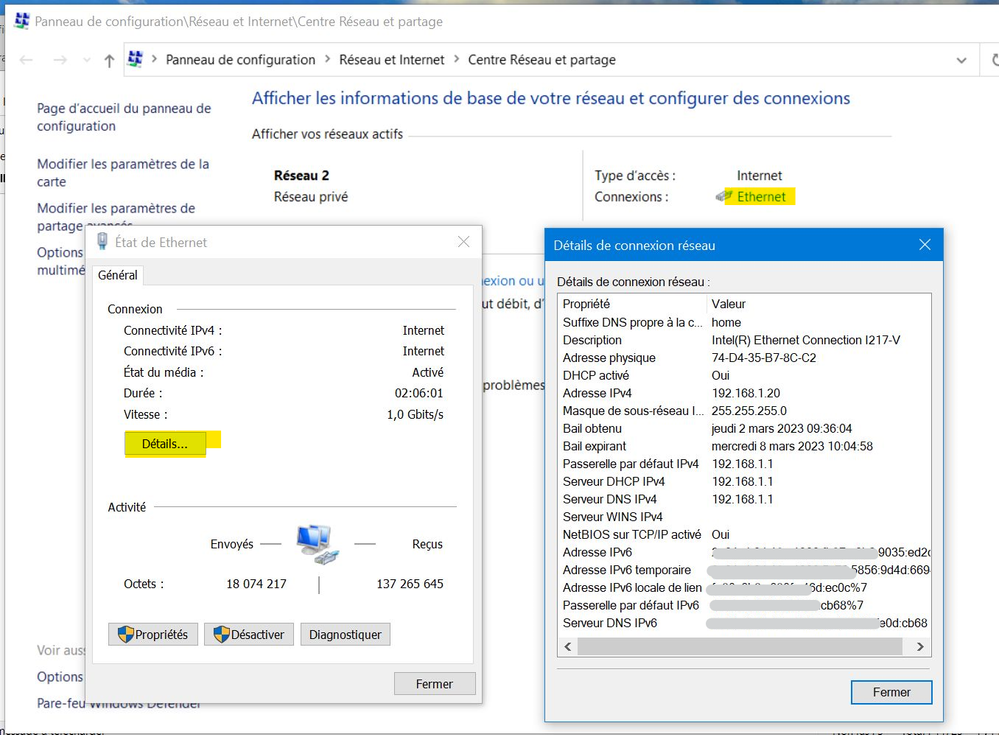The width and height of the screenshot is (999, 735).
Task: Close the État de Ethernet dialog with X
Action: point(463,242)
